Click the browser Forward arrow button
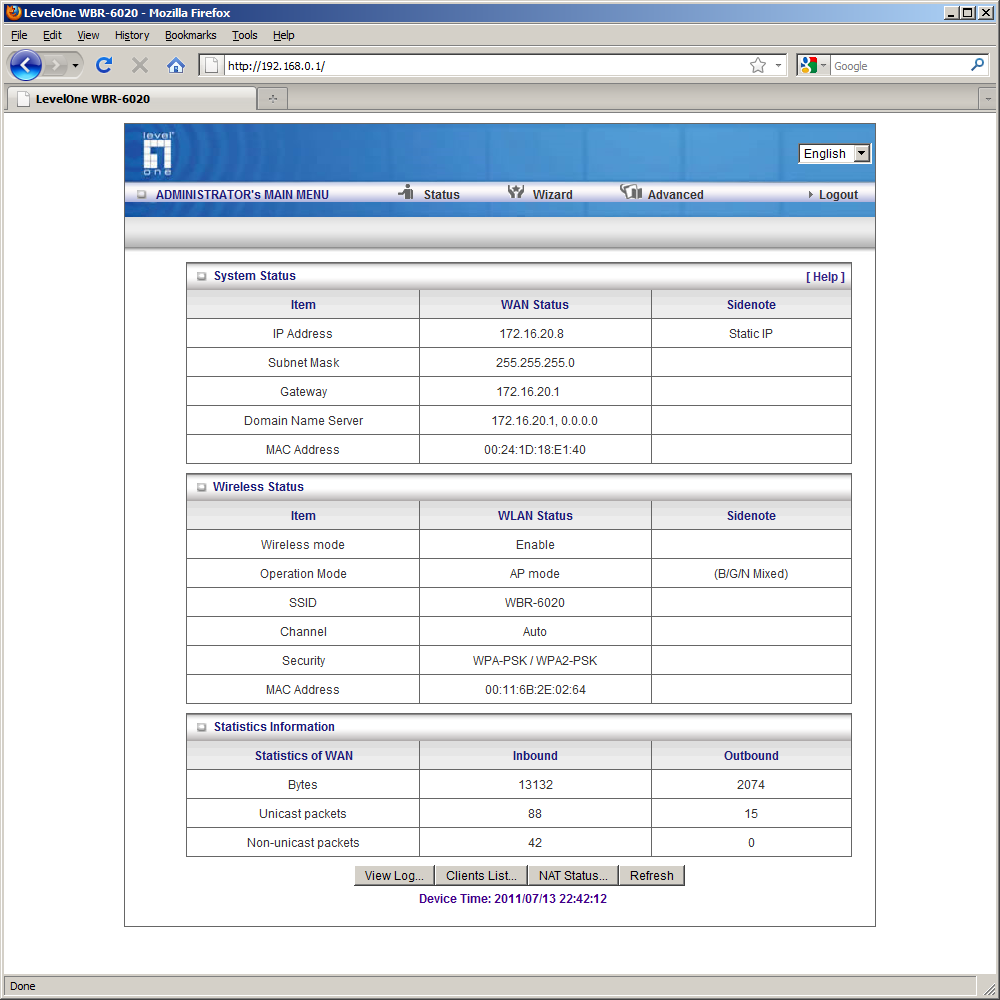 56,65
